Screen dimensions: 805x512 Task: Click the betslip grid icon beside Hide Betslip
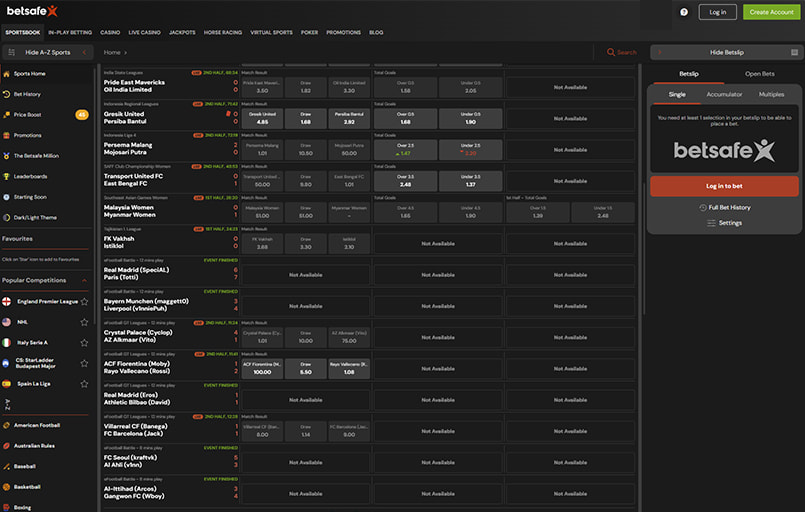point(794,52)
